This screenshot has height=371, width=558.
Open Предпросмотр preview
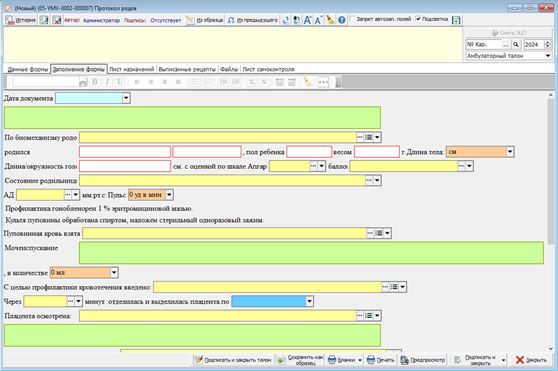[x=423, y=360]
